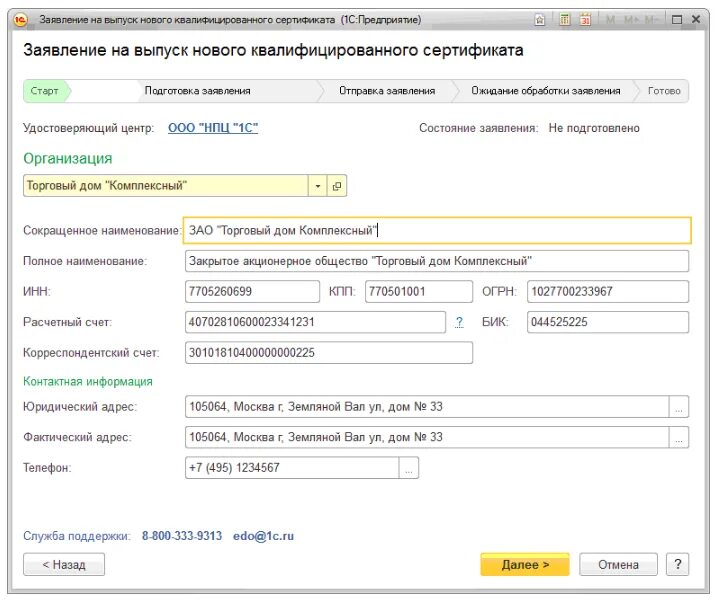Click the Телефон field
Screen dimensions: 715x600
[292, 468]
